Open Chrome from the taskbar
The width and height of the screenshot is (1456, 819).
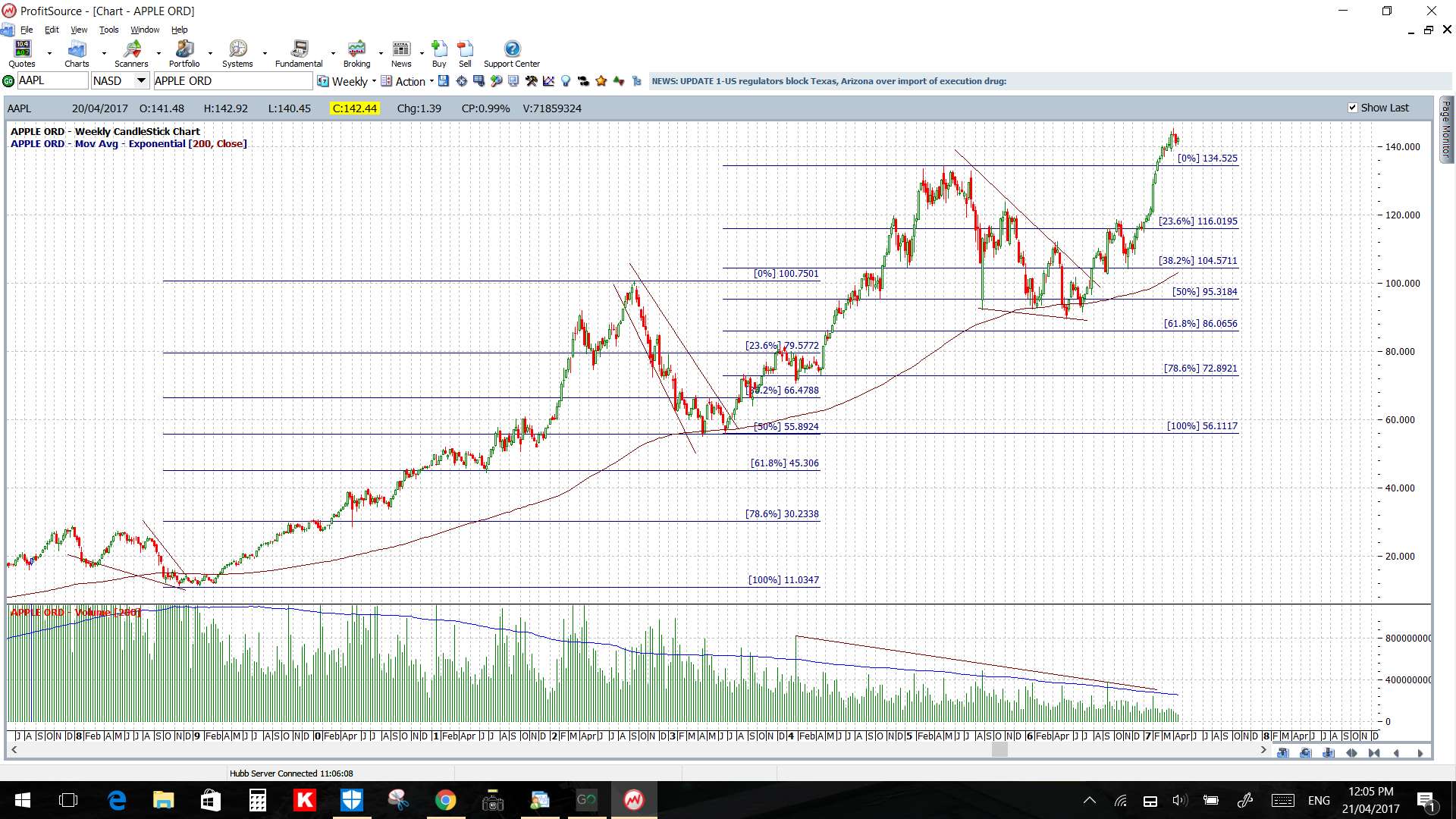[445, 800]
